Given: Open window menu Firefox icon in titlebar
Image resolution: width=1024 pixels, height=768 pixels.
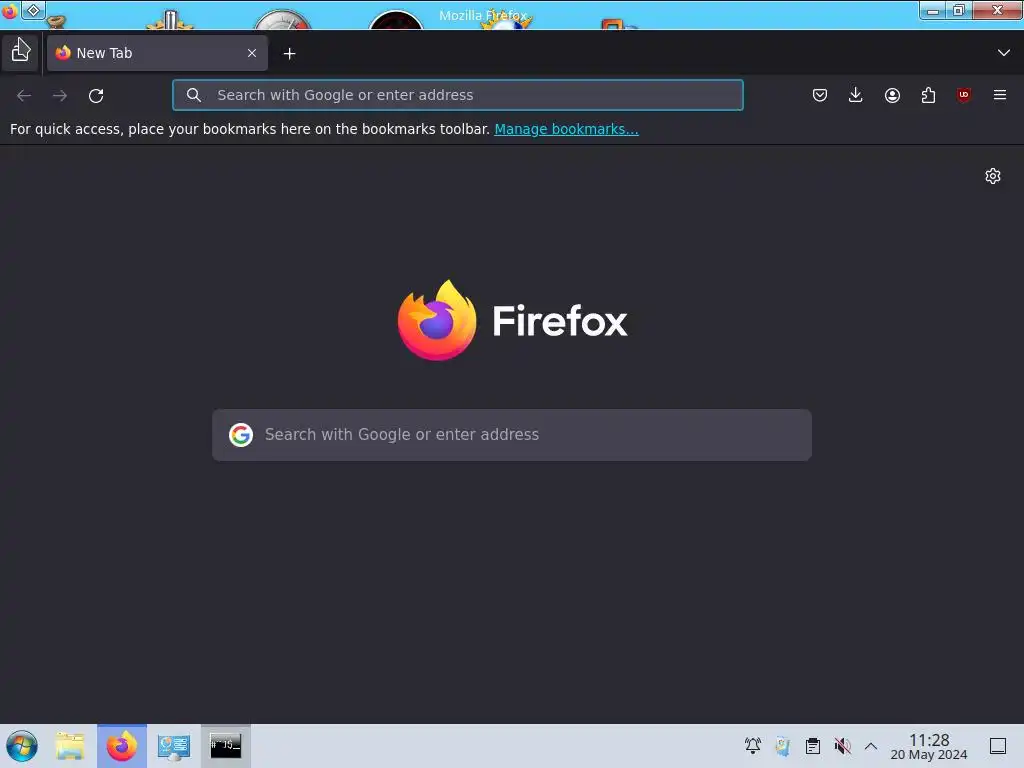Looking at the screenshot, I should pos(9,10).
